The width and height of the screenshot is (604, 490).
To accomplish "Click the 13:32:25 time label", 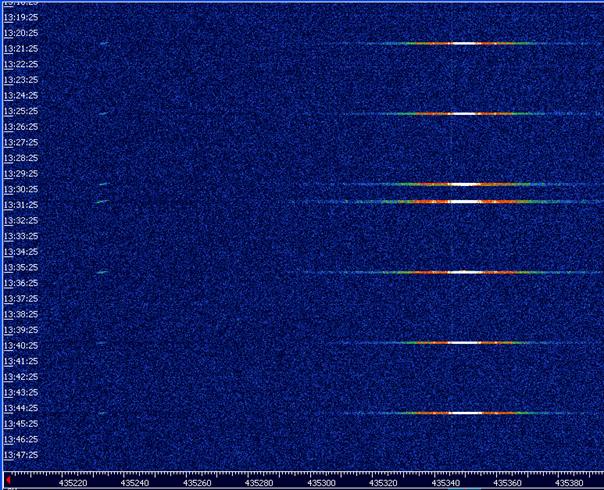I will pyautogui.click(x=21, y=220).
